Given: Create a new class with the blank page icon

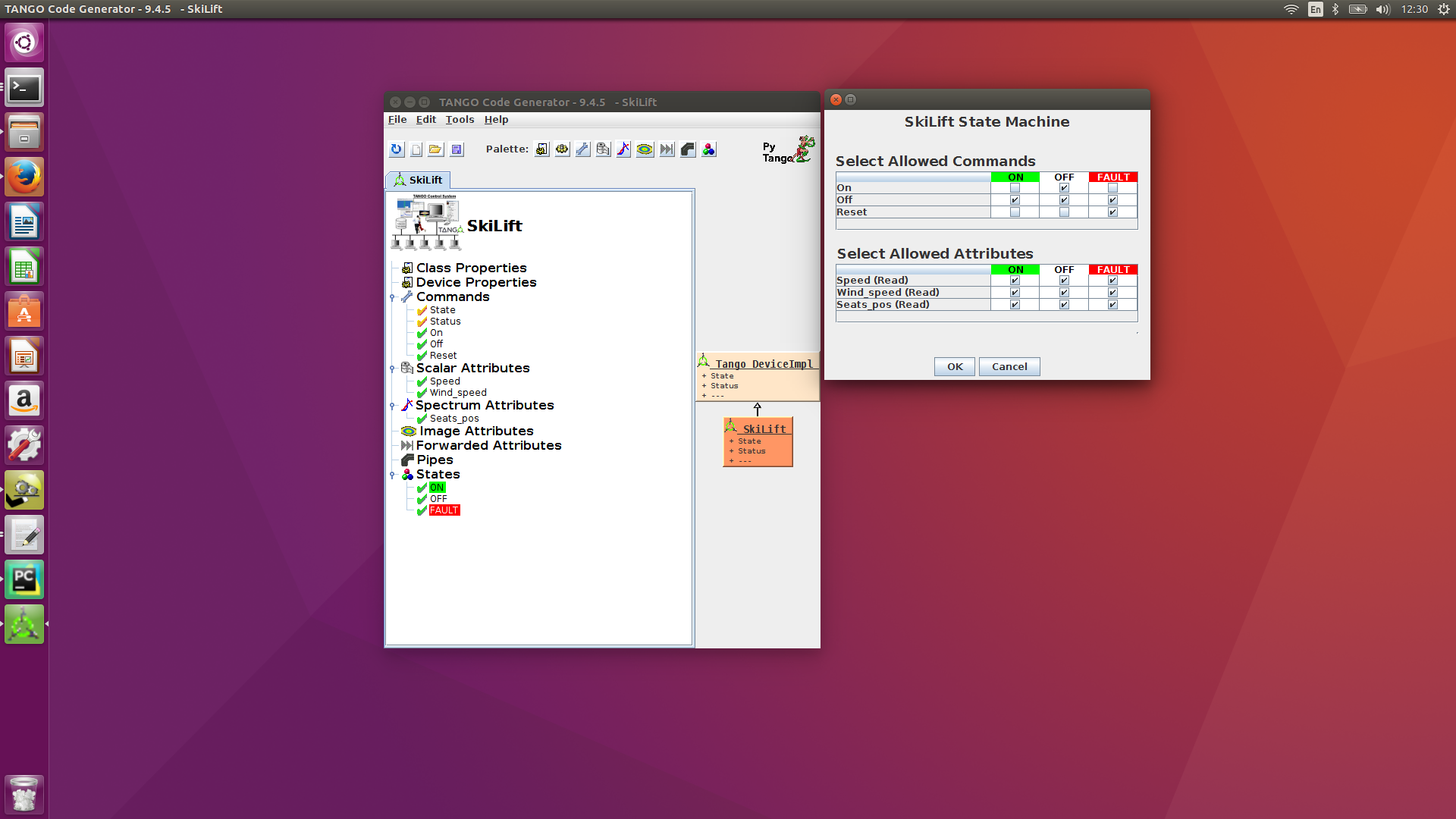Looking at the screenshot, I should click(416, 149).
